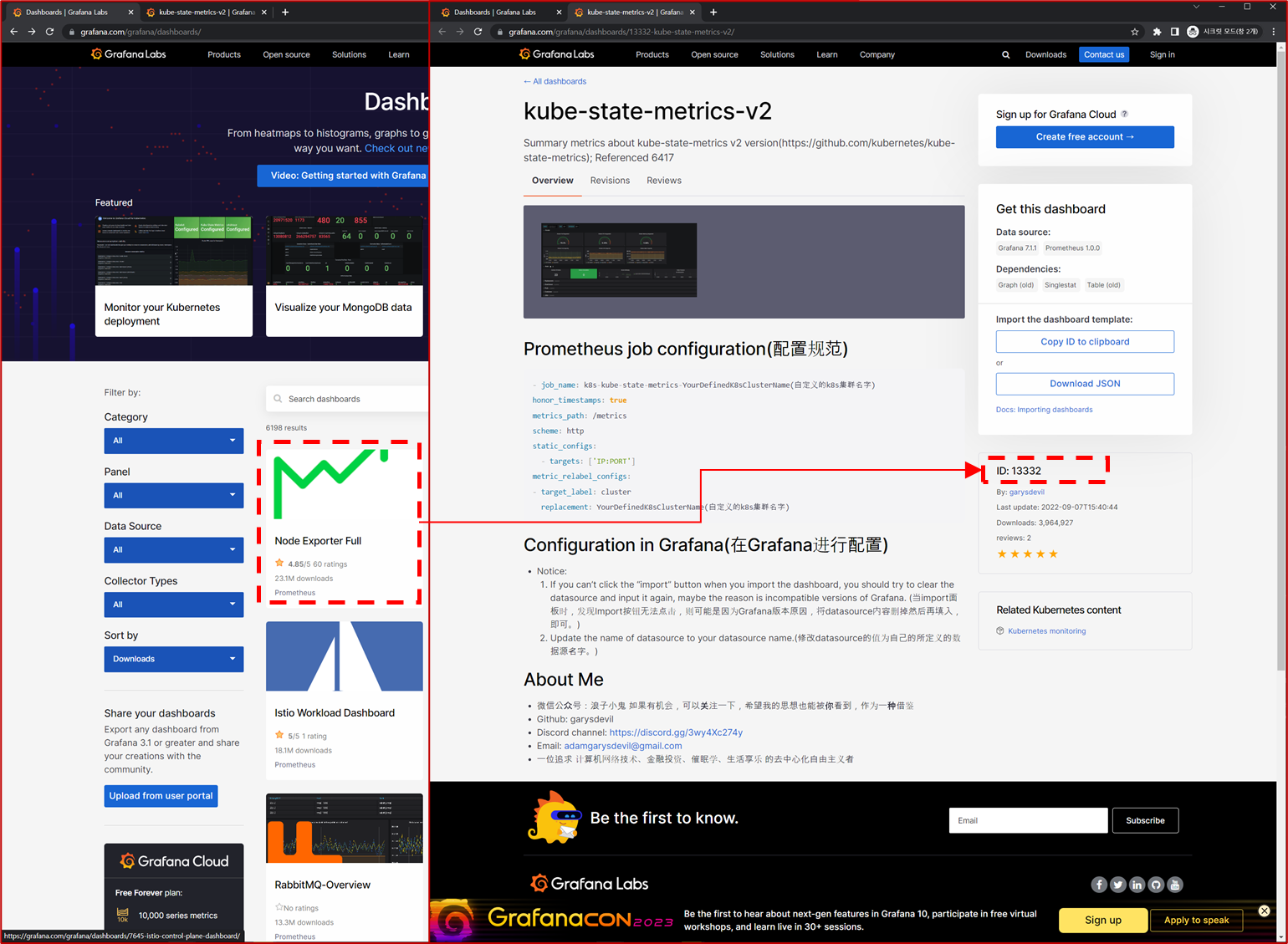Click the Grafana Labs logo in the navbar
Image resolution: width=1288 pixels, height=944 pixels.
tap(557, 54)
